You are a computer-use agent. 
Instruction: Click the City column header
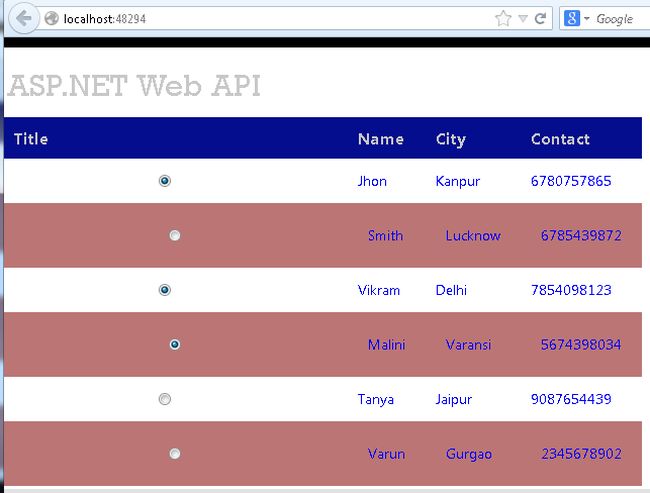(451, 140)
